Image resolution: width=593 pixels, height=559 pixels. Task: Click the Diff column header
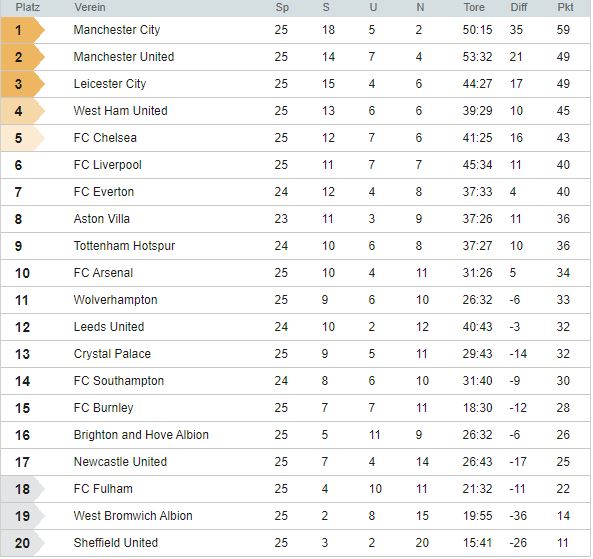[x=518, y=7]
